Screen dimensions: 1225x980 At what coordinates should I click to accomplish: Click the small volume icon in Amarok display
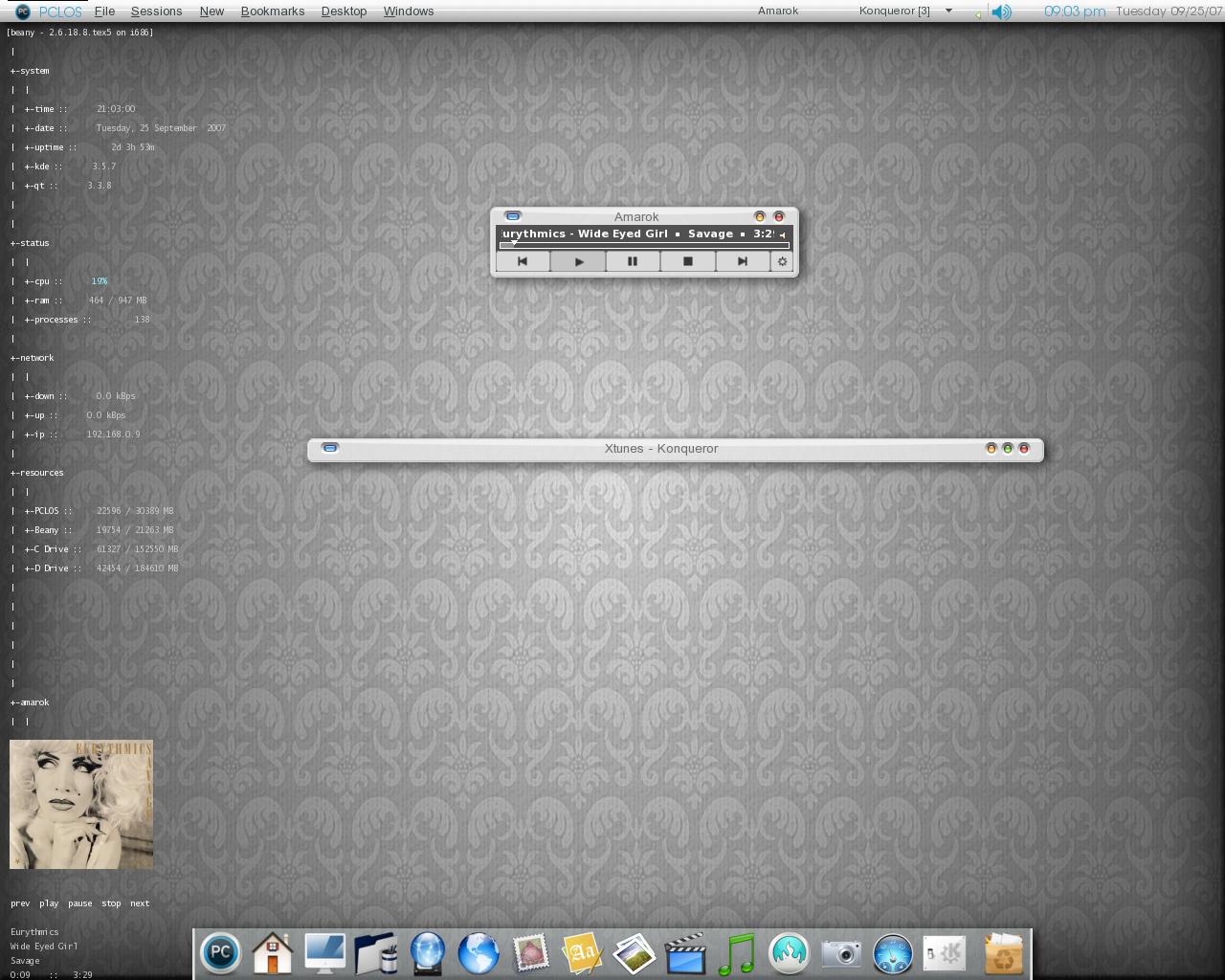point(782,234)
